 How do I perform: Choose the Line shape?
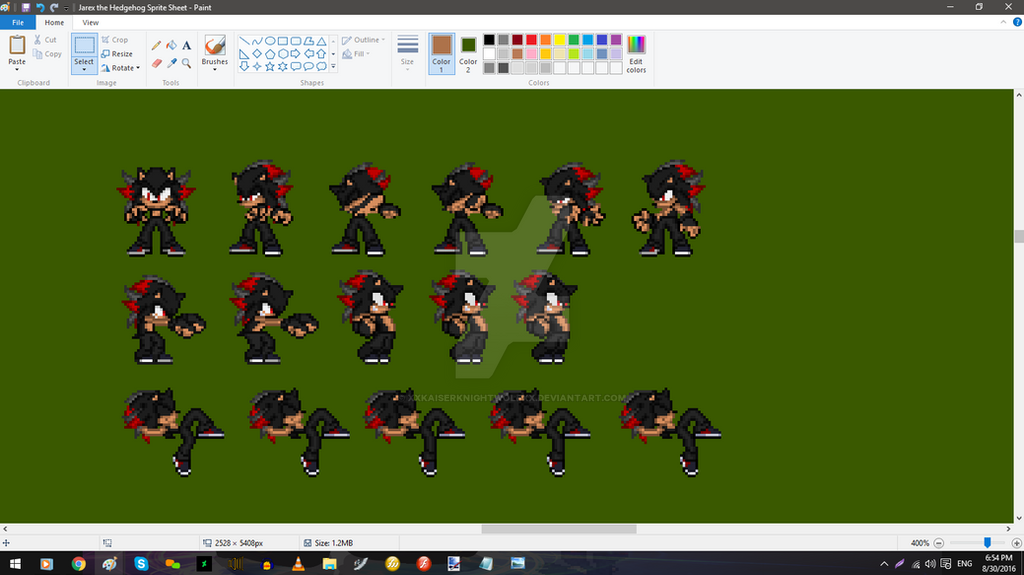(244, 41)
